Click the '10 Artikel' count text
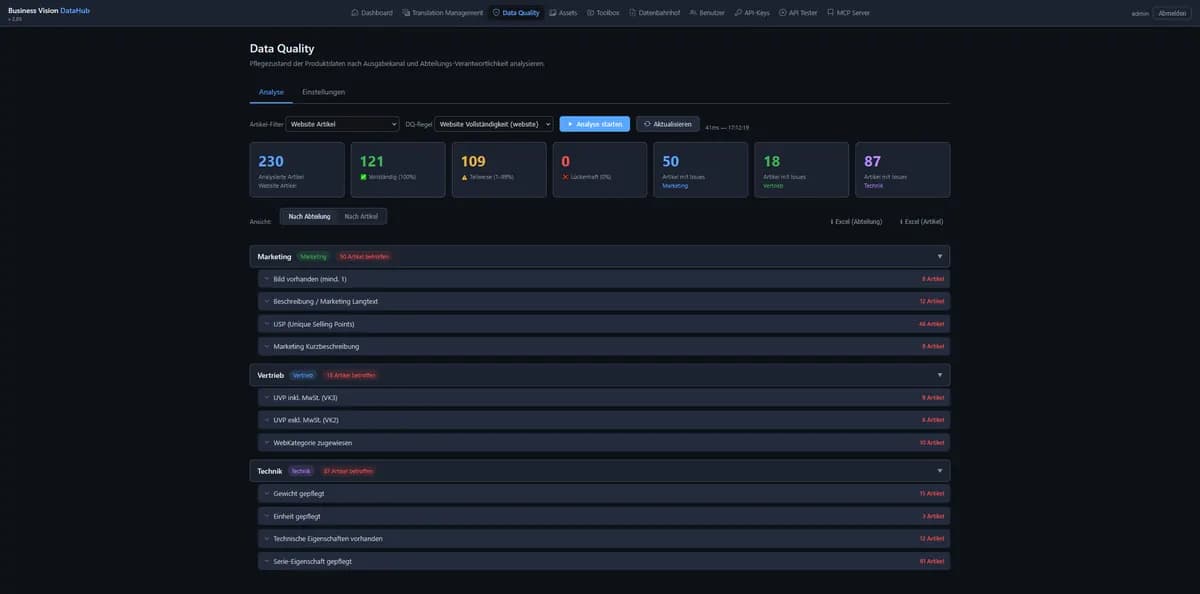Screen dimensions: 1200x594 pyautogui.click(x=931, y=442)
